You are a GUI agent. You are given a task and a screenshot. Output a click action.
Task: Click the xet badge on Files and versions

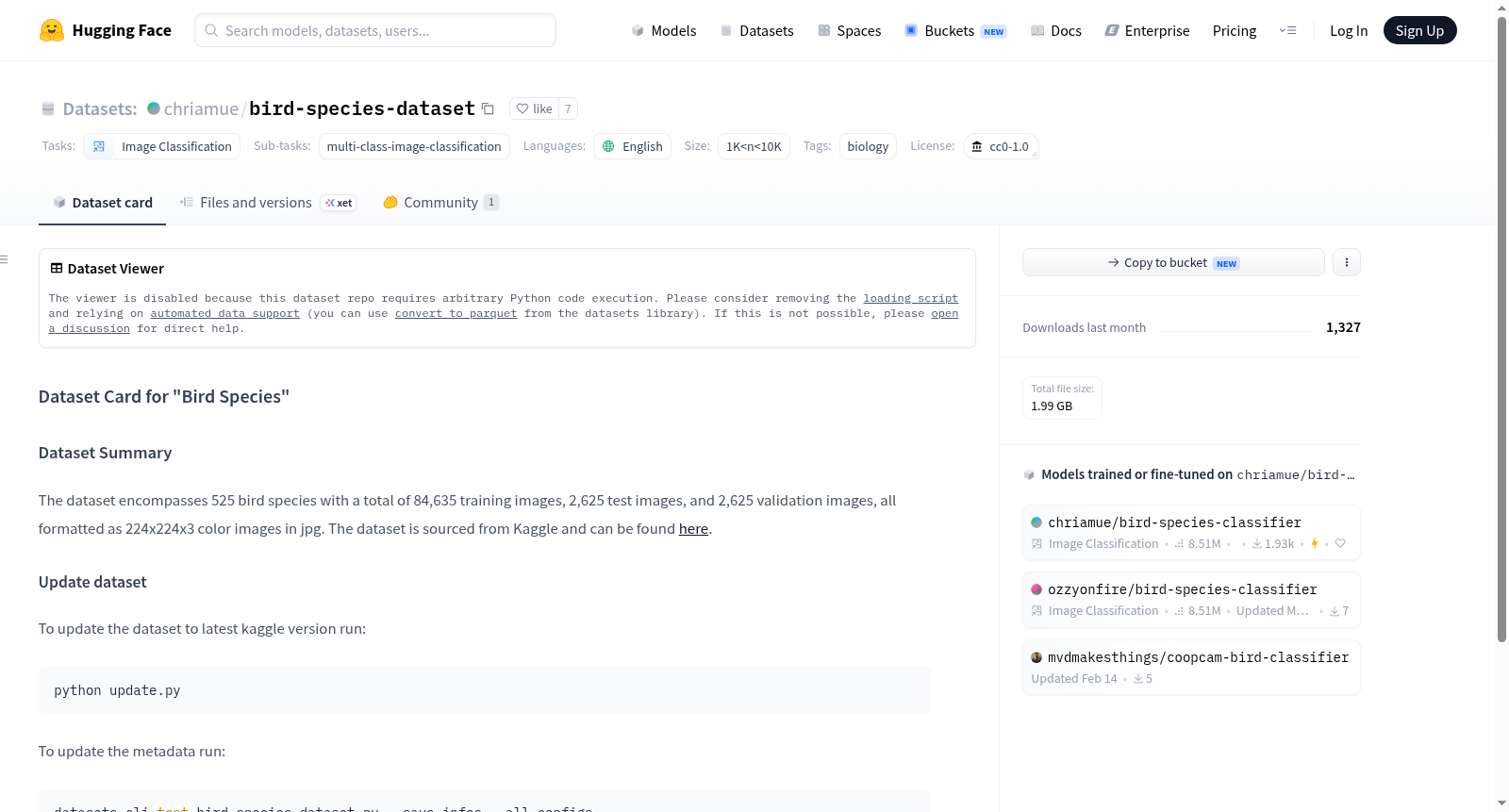pyautogui.click(x=339, y=203)
